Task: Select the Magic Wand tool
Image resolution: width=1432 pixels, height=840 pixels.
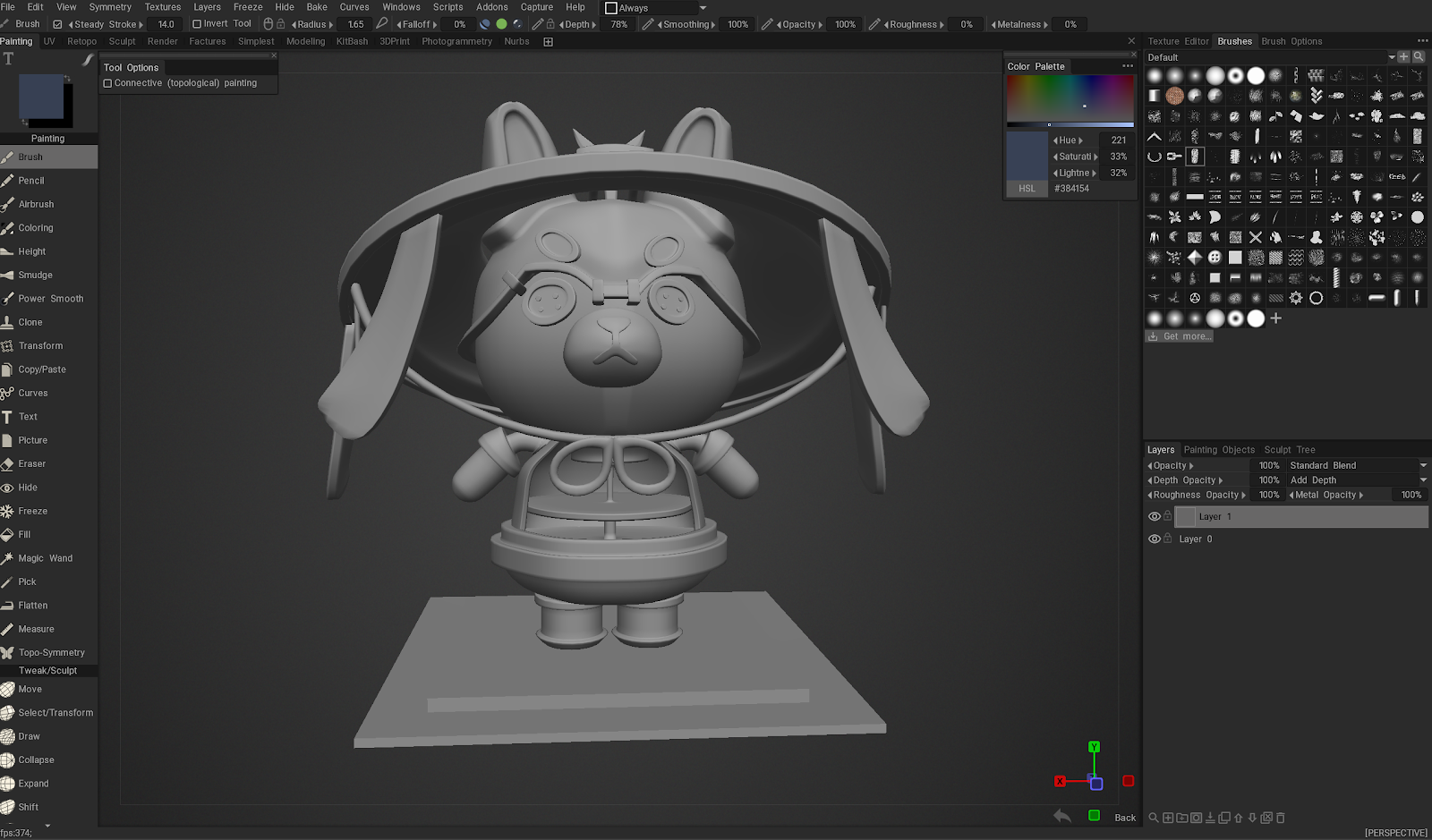Action: pos(48,558)
